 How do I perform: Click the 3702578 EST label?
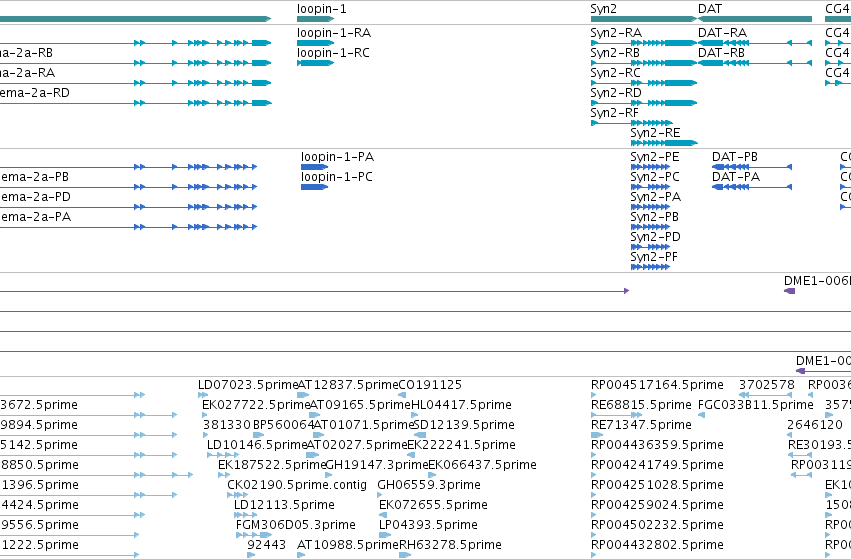tap(767, 385)
